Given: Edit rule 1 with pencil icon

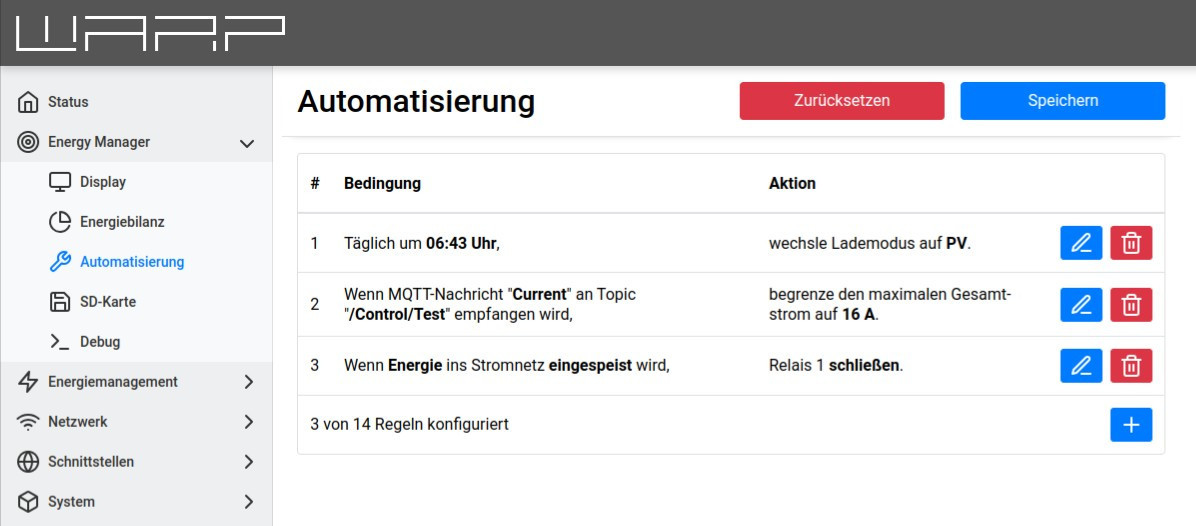Looking at the screenshot, I should [x=1081, y=243].
